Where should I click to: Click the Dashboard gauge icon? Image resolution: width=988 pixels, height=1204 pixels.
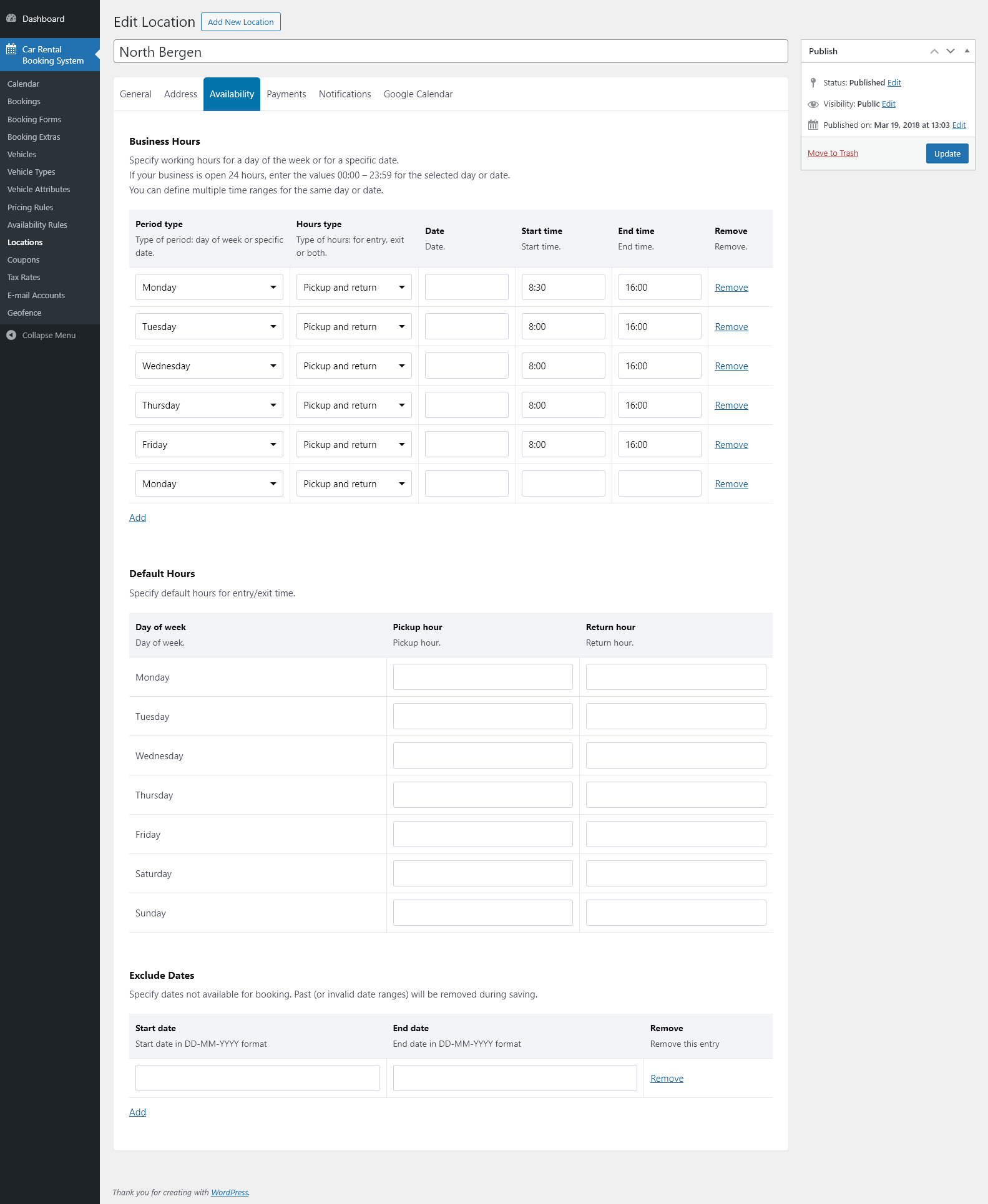[11, 19]
